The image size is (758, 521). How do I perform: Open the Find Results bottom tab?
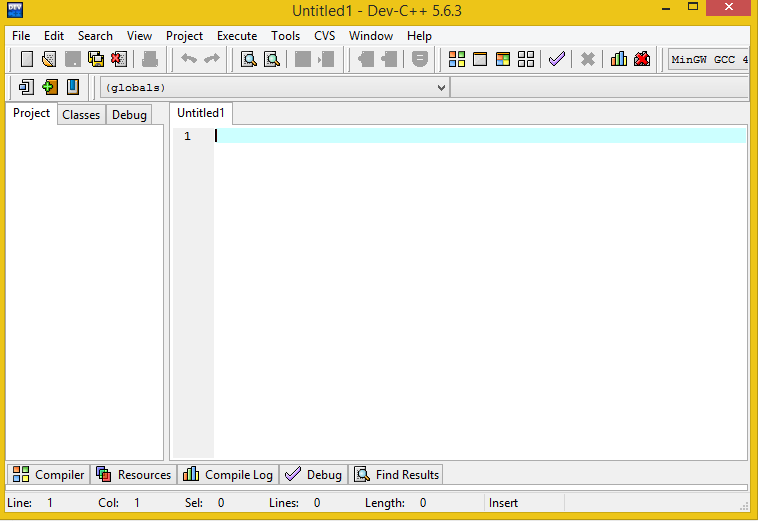click(x=396, y=475)
